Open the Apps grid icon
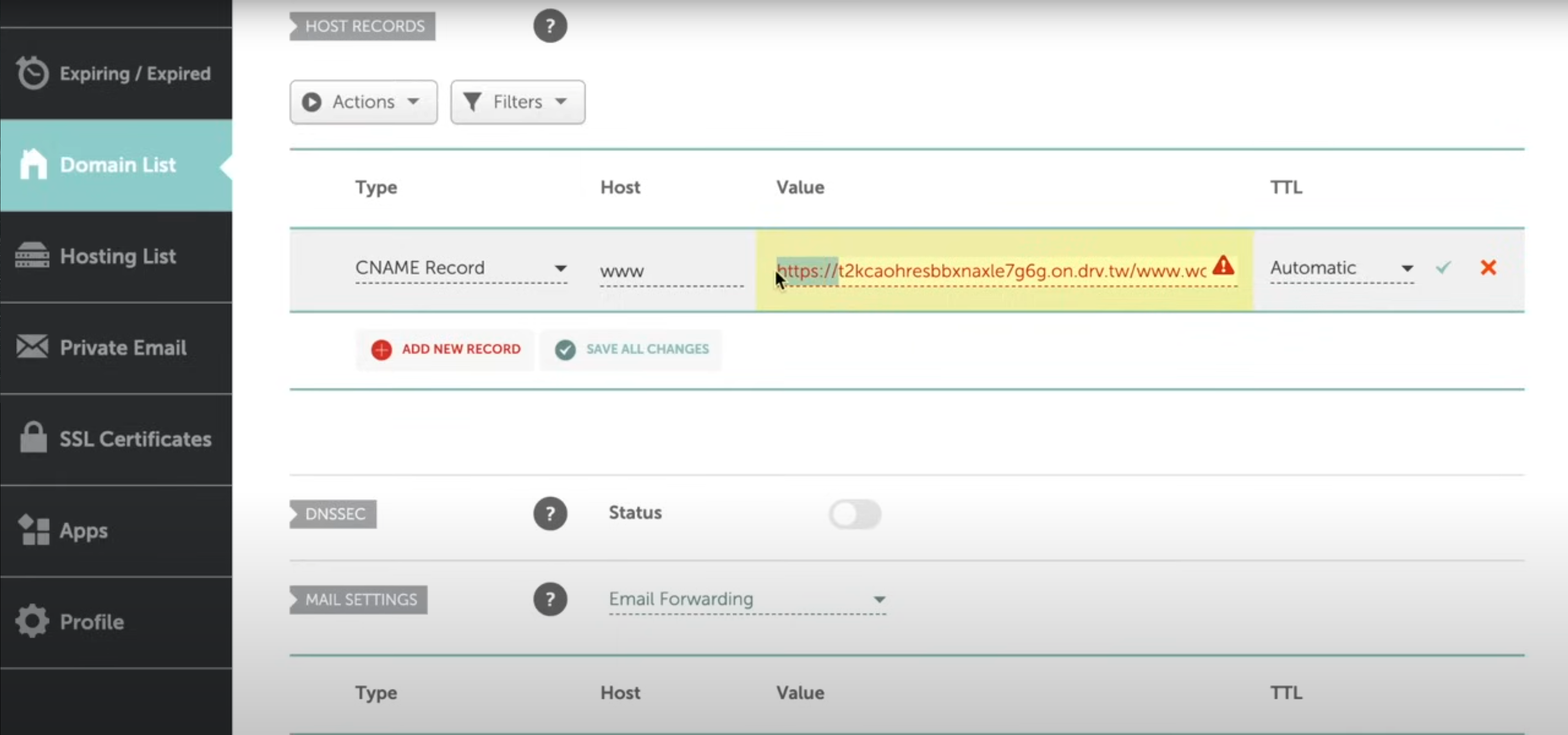 (33, 529)
